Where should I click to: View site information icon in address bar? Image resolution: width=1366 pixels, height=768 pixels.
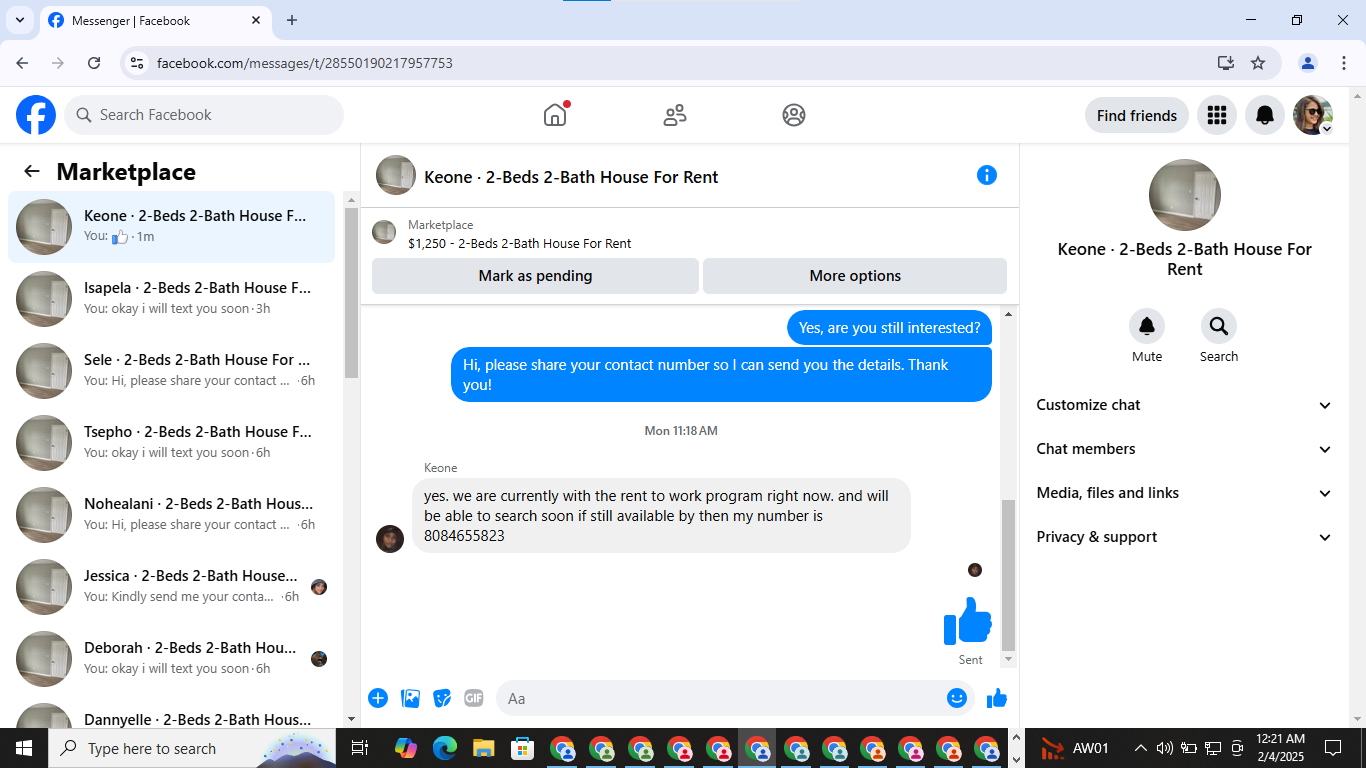[x=138, y=63]
